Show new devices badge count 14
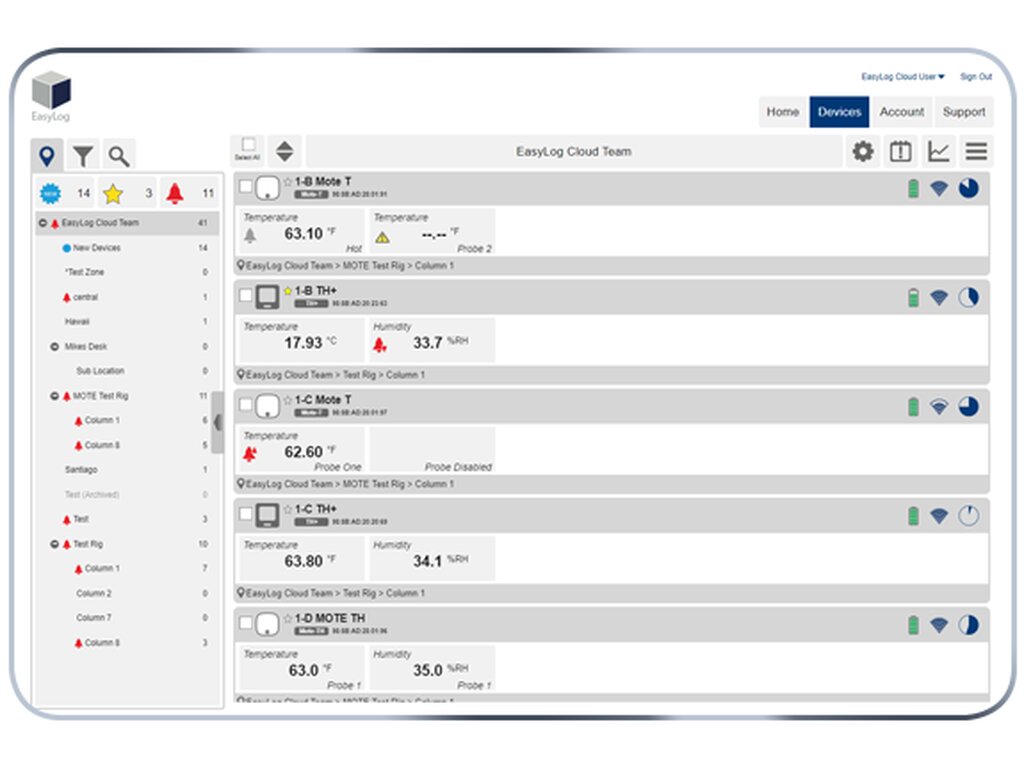 coord(65,193)
